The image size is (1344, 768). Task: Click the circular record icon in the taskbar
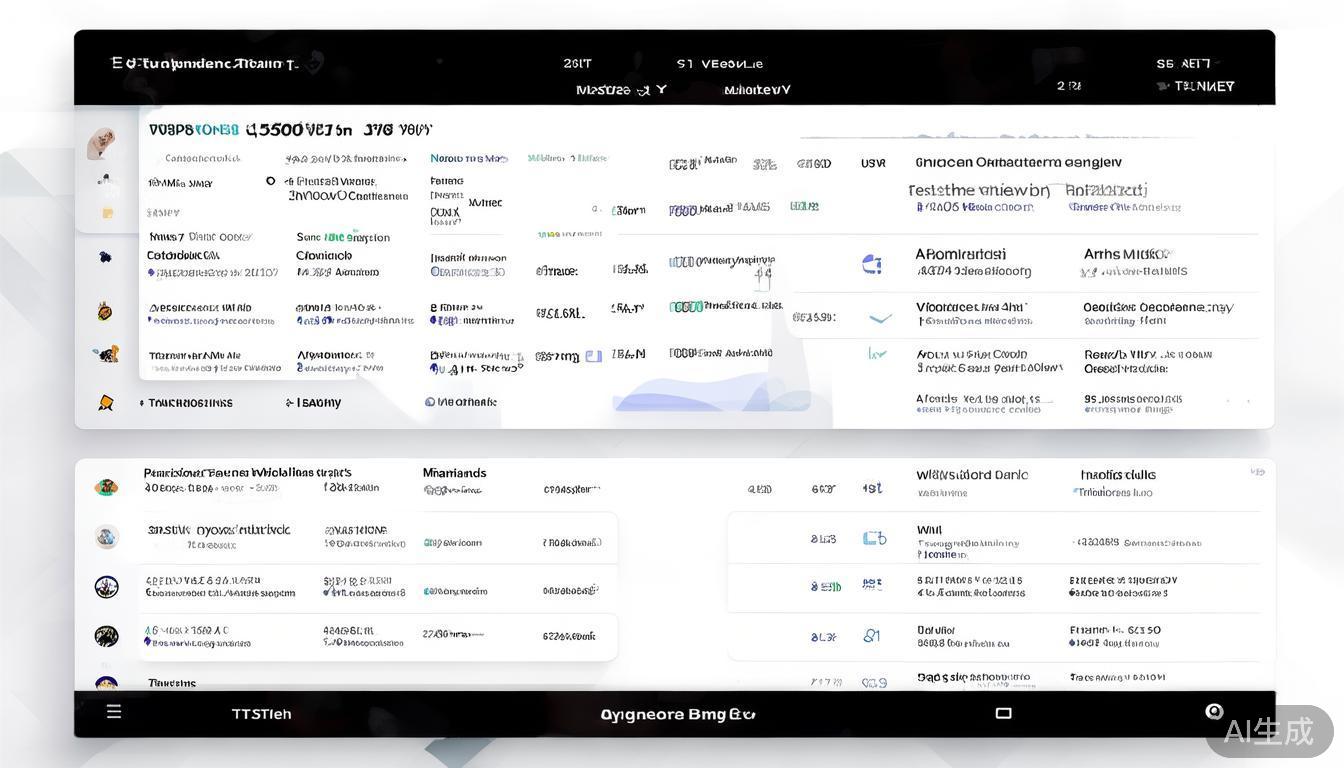1214,711
